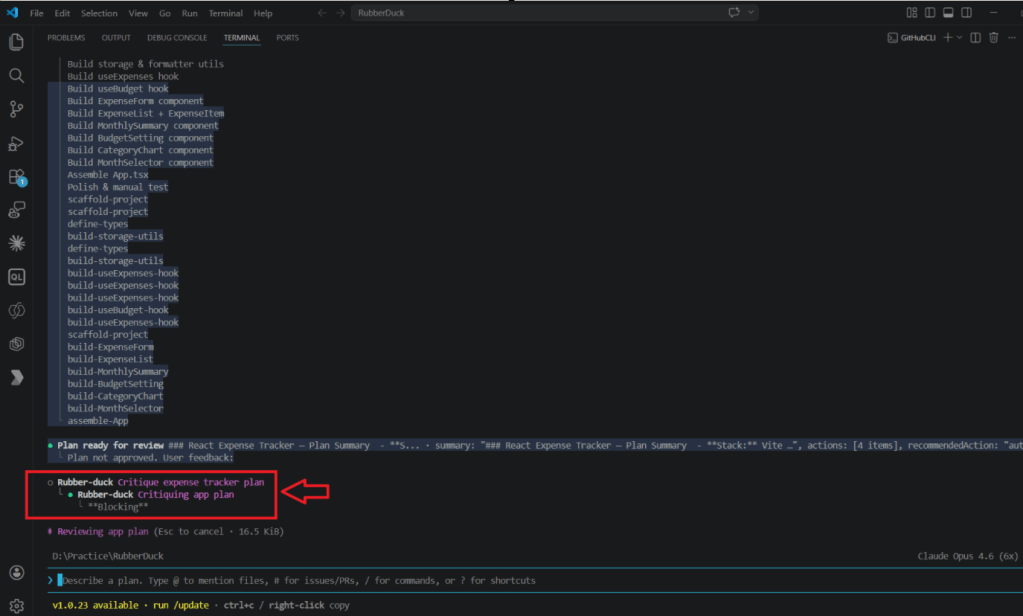Open the Terminal menu in menu bar
The width and height of the screenshot is (1023, 616).
coord(225,13)
